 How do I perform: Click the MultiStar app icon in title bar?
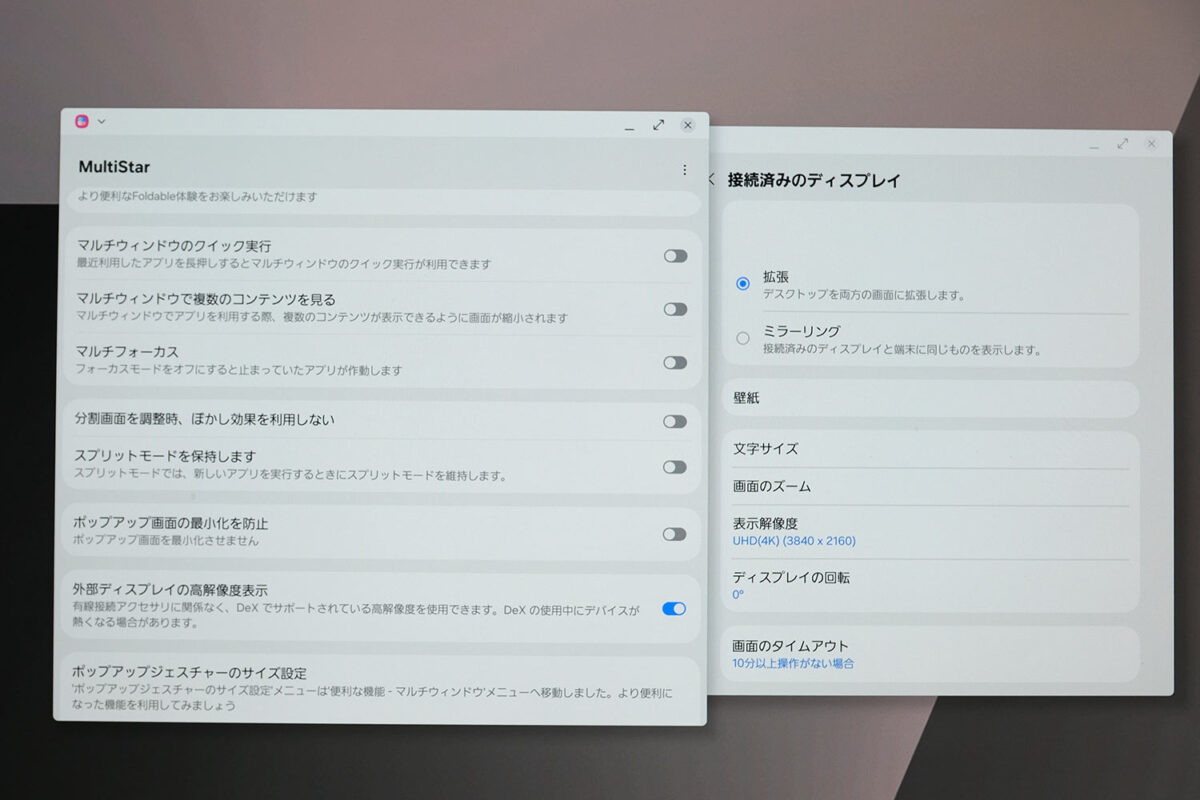tap(82, 121)
